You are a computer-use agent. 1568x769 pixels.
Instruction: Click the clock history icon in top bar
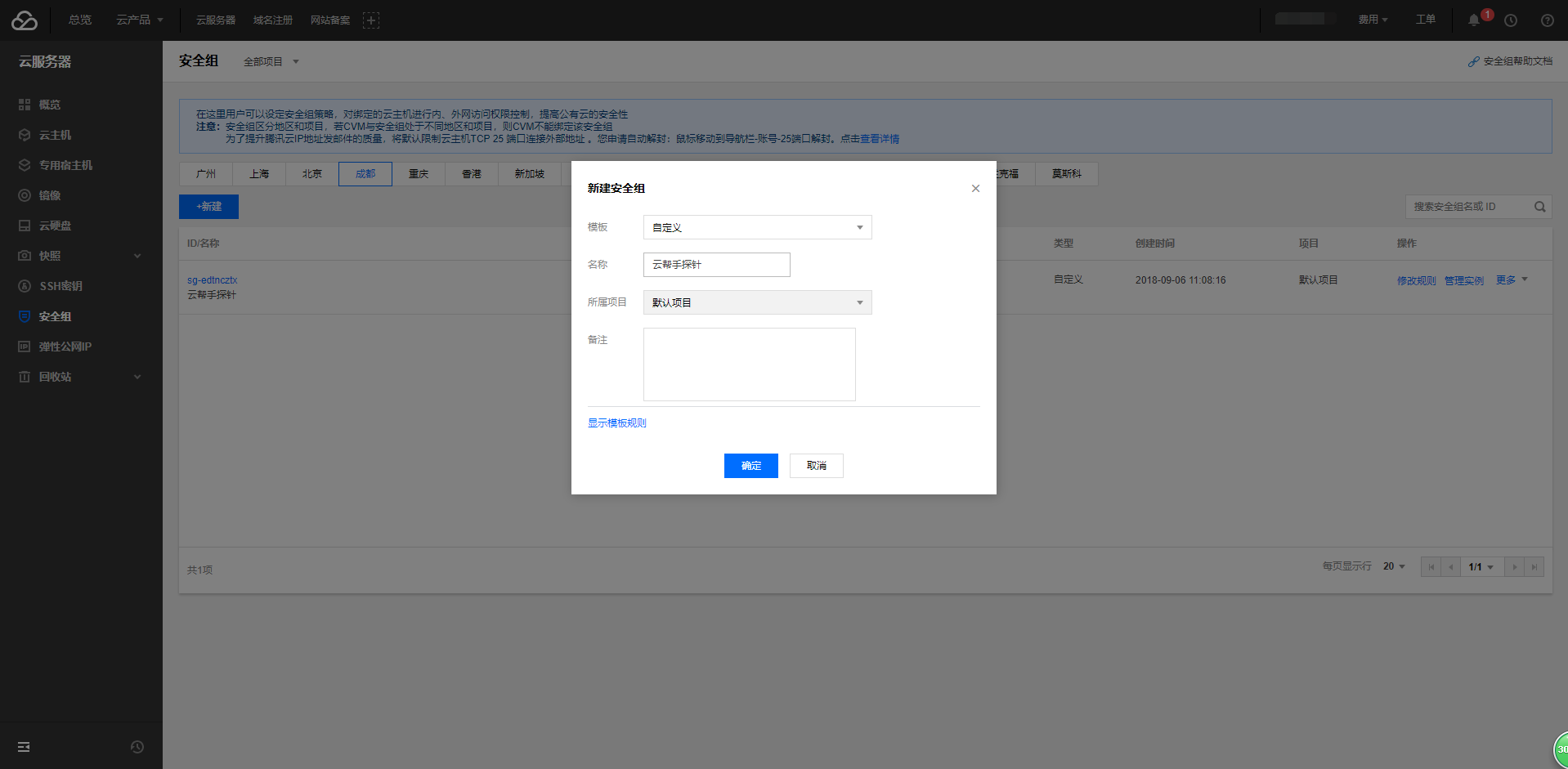pyautogui.click(x=1511, y=20)
